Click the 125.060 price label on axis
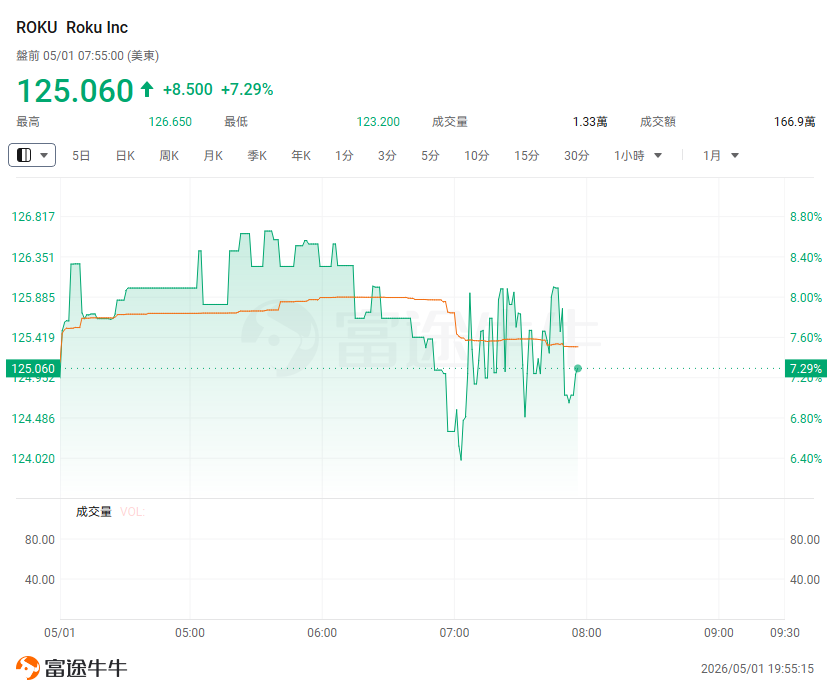The width and height of the screenshot is (830, 695). 33,368
